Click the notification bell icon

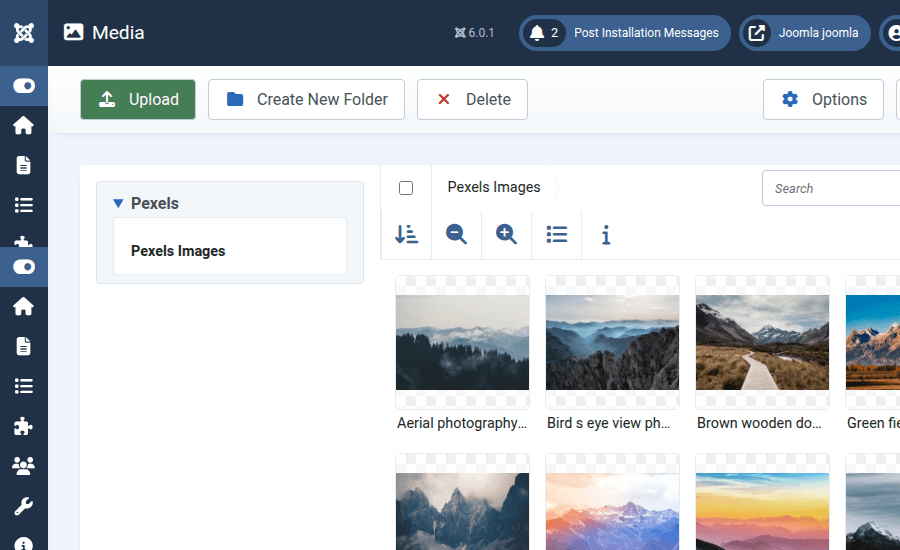point(537,33)
